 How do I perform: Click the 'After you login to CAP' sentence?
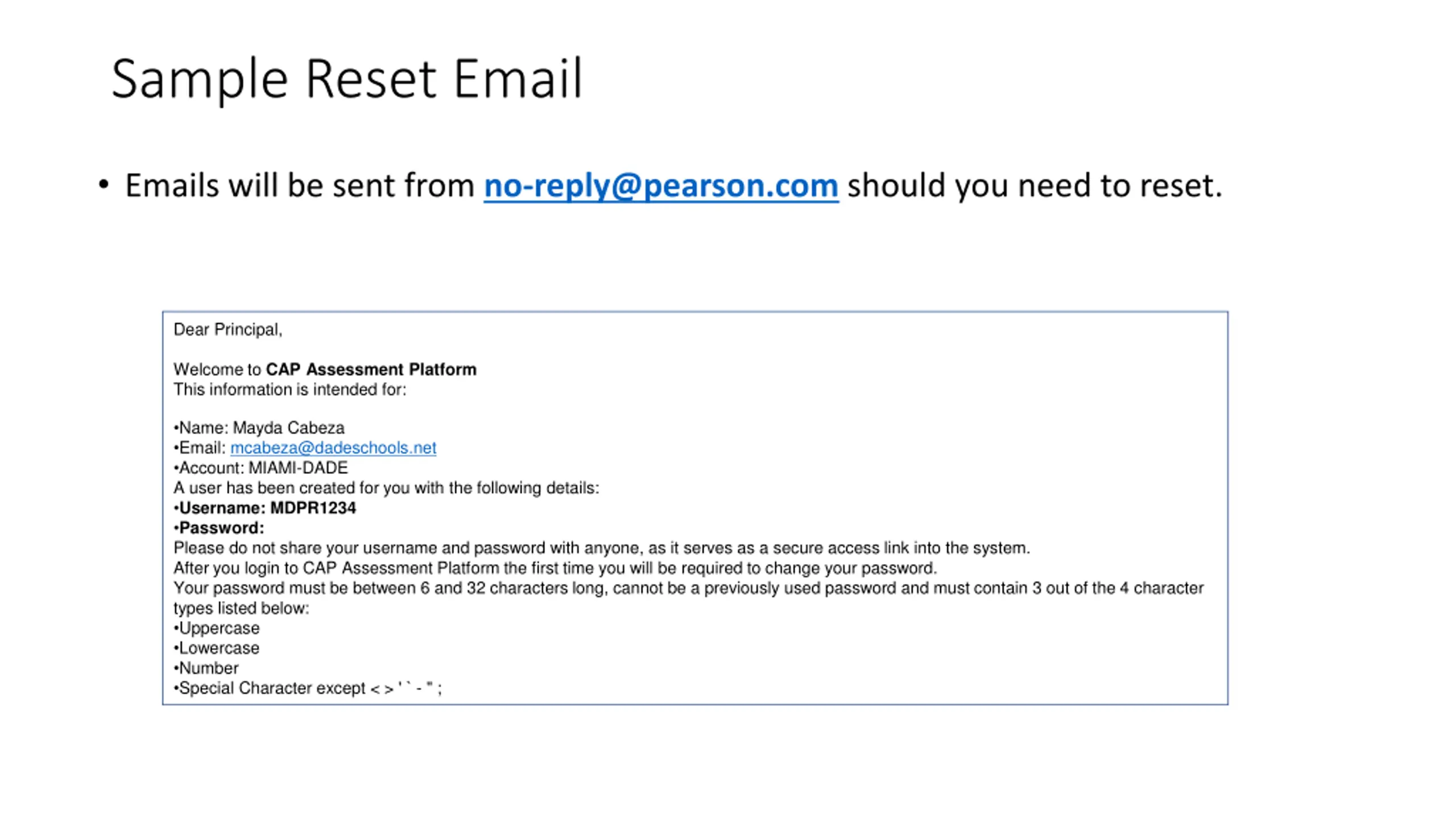click(x=555, y=568)
